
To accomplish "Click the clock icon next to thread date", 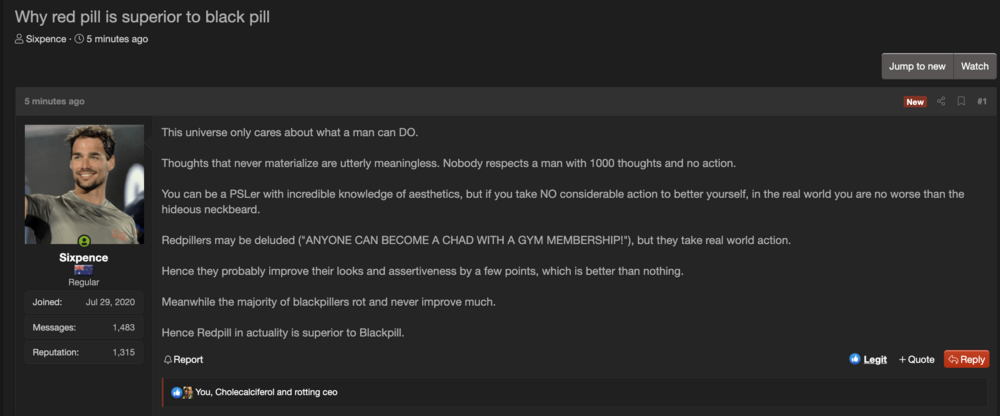I will pyautogui.click(x=79, y=39).
